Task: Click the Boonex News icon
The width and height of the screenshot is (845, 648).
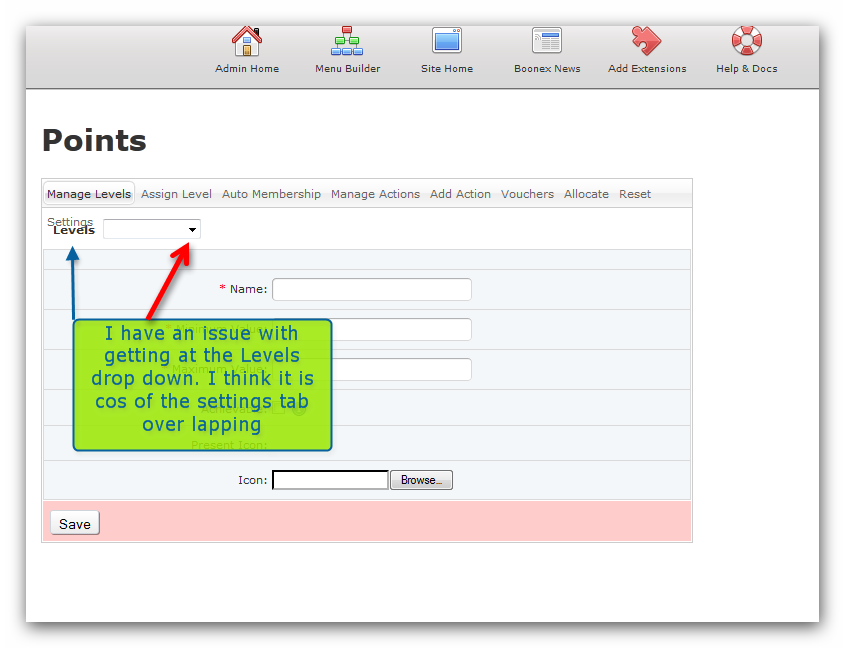Action: click(x=547, y=40)
